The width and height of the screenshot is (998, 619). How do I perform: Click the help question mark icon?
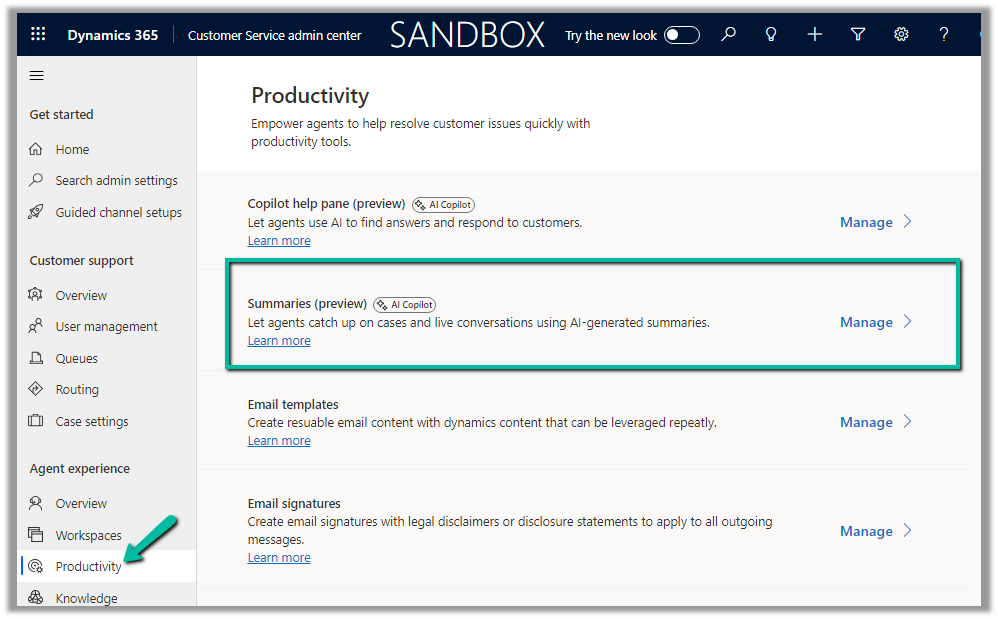[x=944, y=34]
